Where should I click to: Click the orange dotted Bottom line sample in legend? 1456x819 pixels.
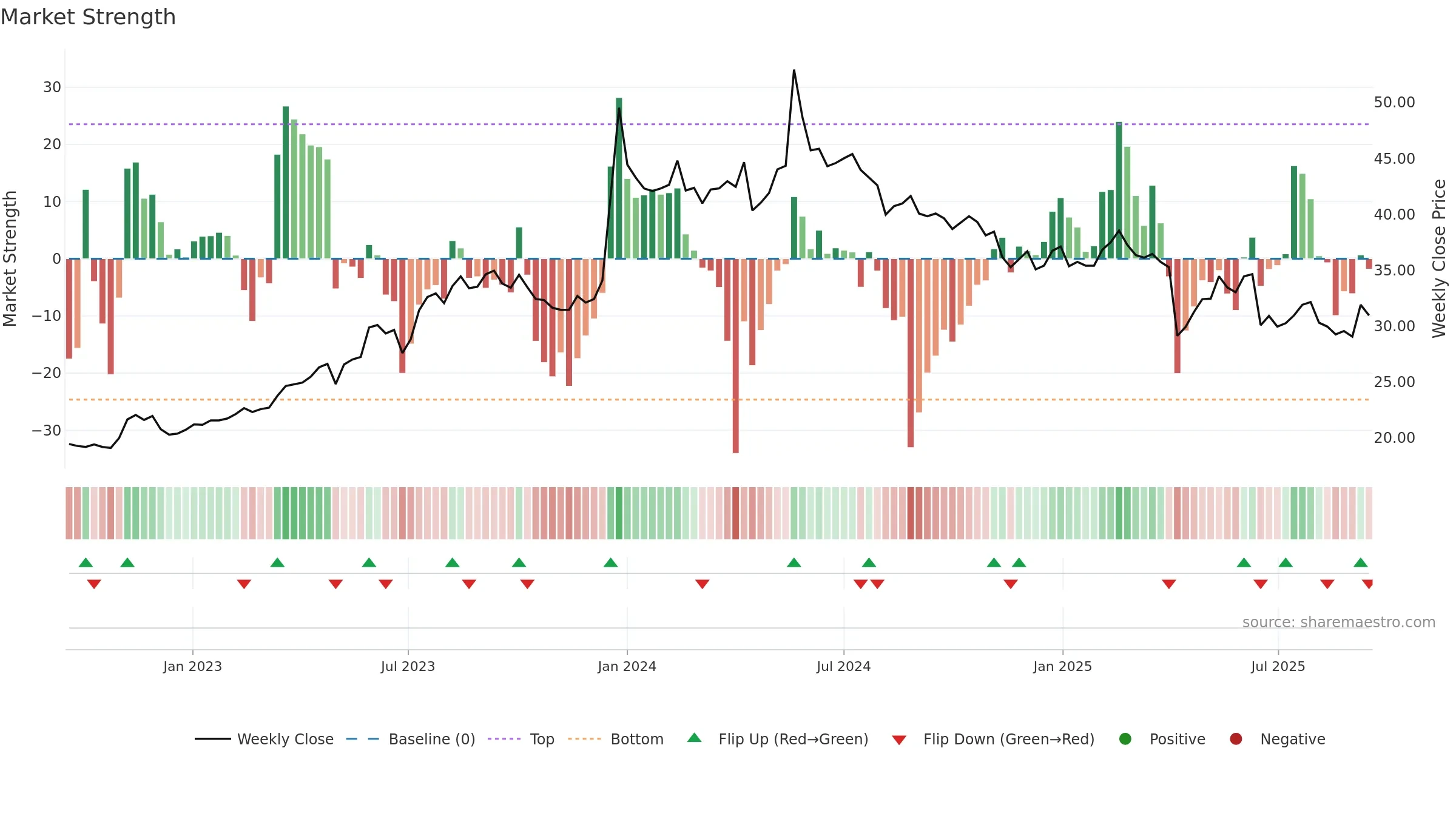(x=584, y=739)
